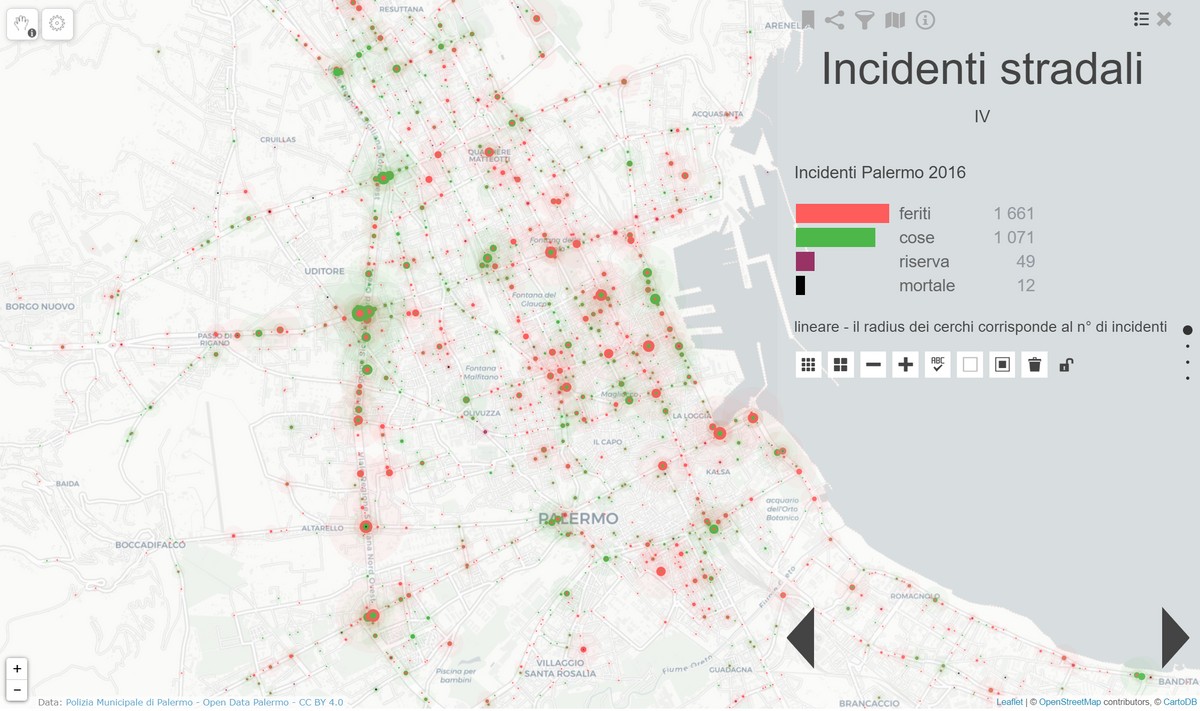Zoom out the map with minus control

click(x=17, y=690)
